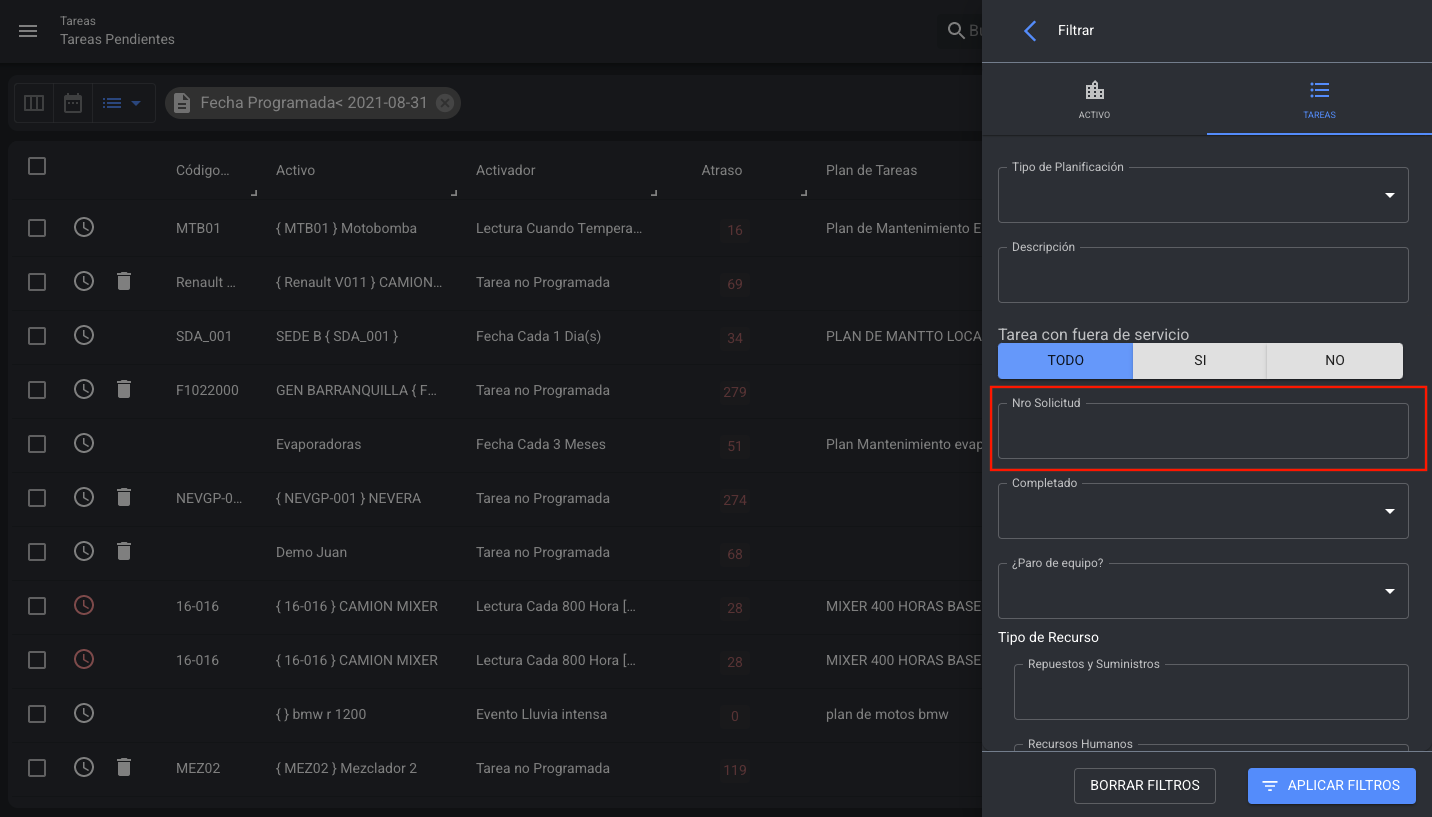Toggle the select-all header checkbox
The height and width of the screenshot is (817, 1432).
point(37,166)
